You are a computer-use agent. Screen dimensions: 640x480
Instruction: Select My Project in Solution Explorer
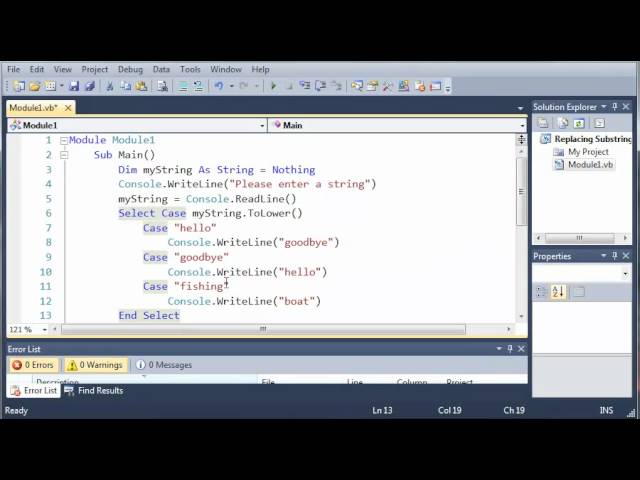pos(588,152)
